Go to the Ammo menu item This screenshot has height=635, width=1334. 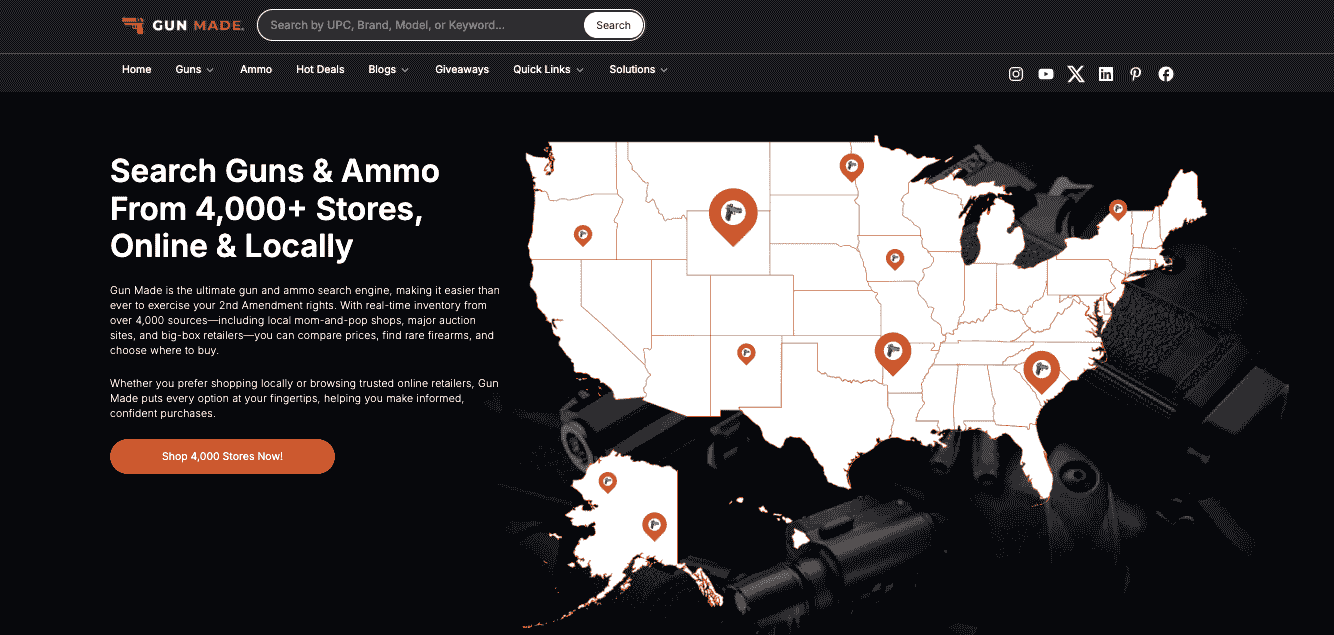pos(256,70)
